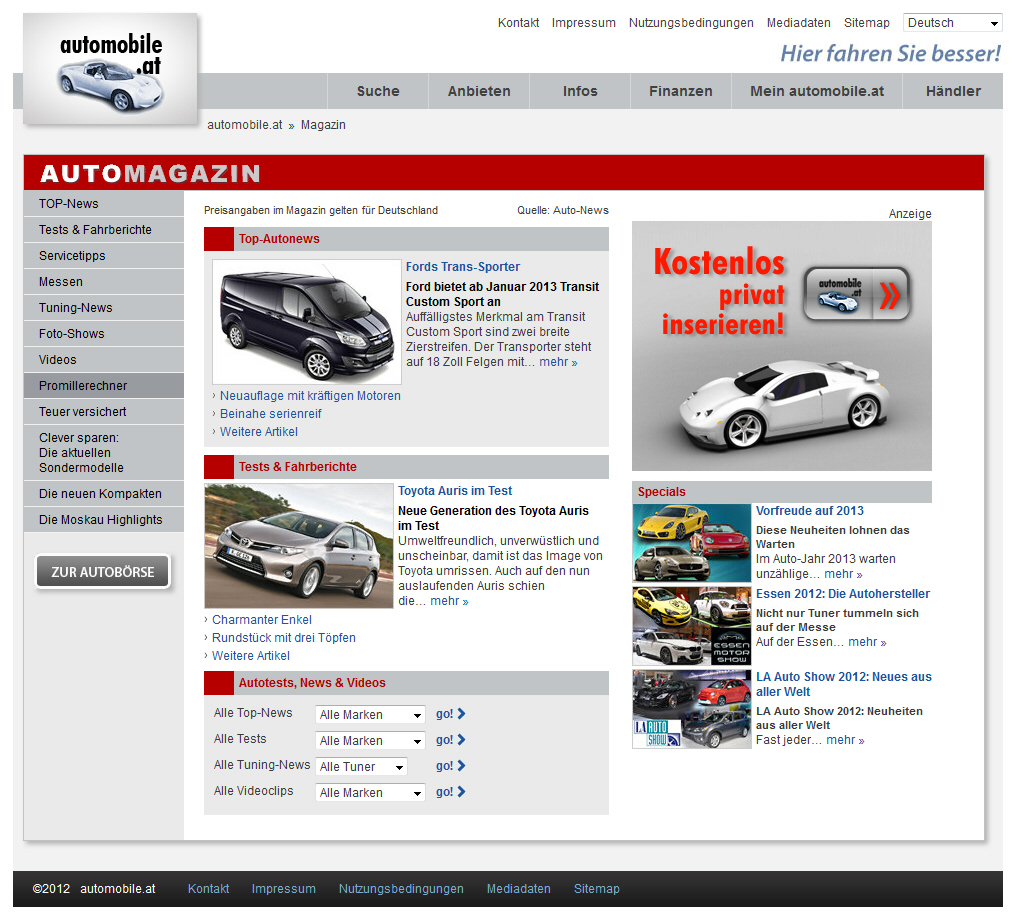
Task: Expand the Alle Tuner dropdown
Action: tap(361, 767)
